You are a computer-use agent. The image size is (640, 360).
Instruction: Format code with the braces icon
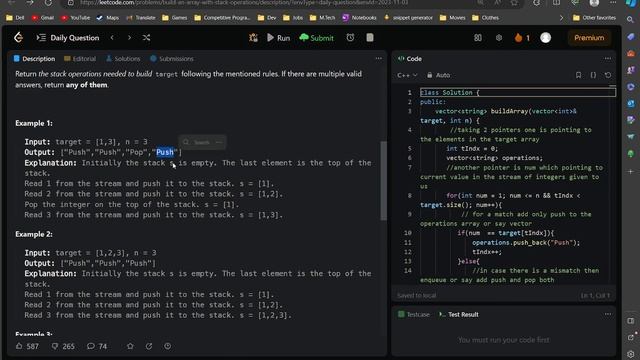click(x=593, y=75)
